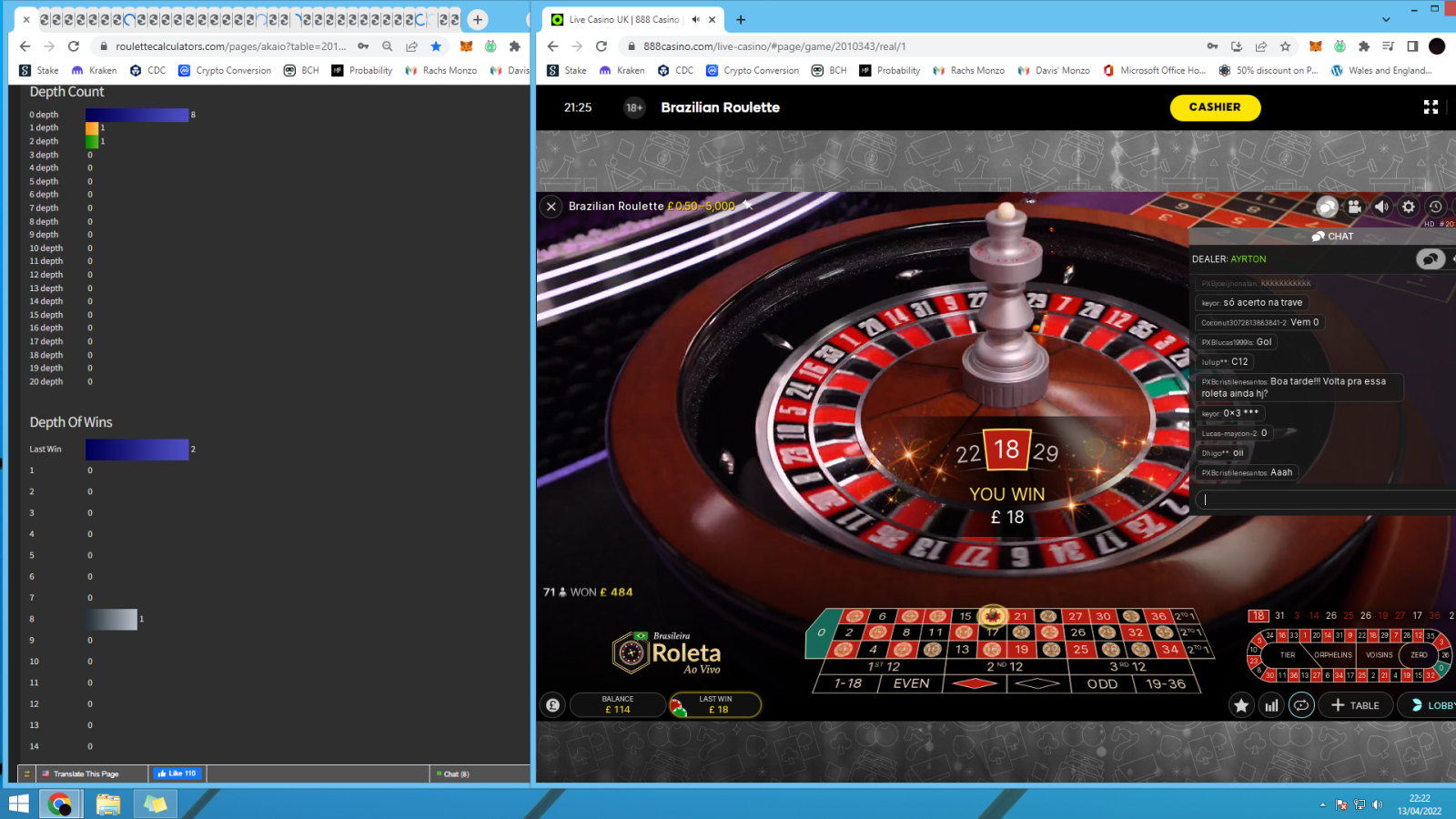Click the chat message input field

click(1327, 500)
